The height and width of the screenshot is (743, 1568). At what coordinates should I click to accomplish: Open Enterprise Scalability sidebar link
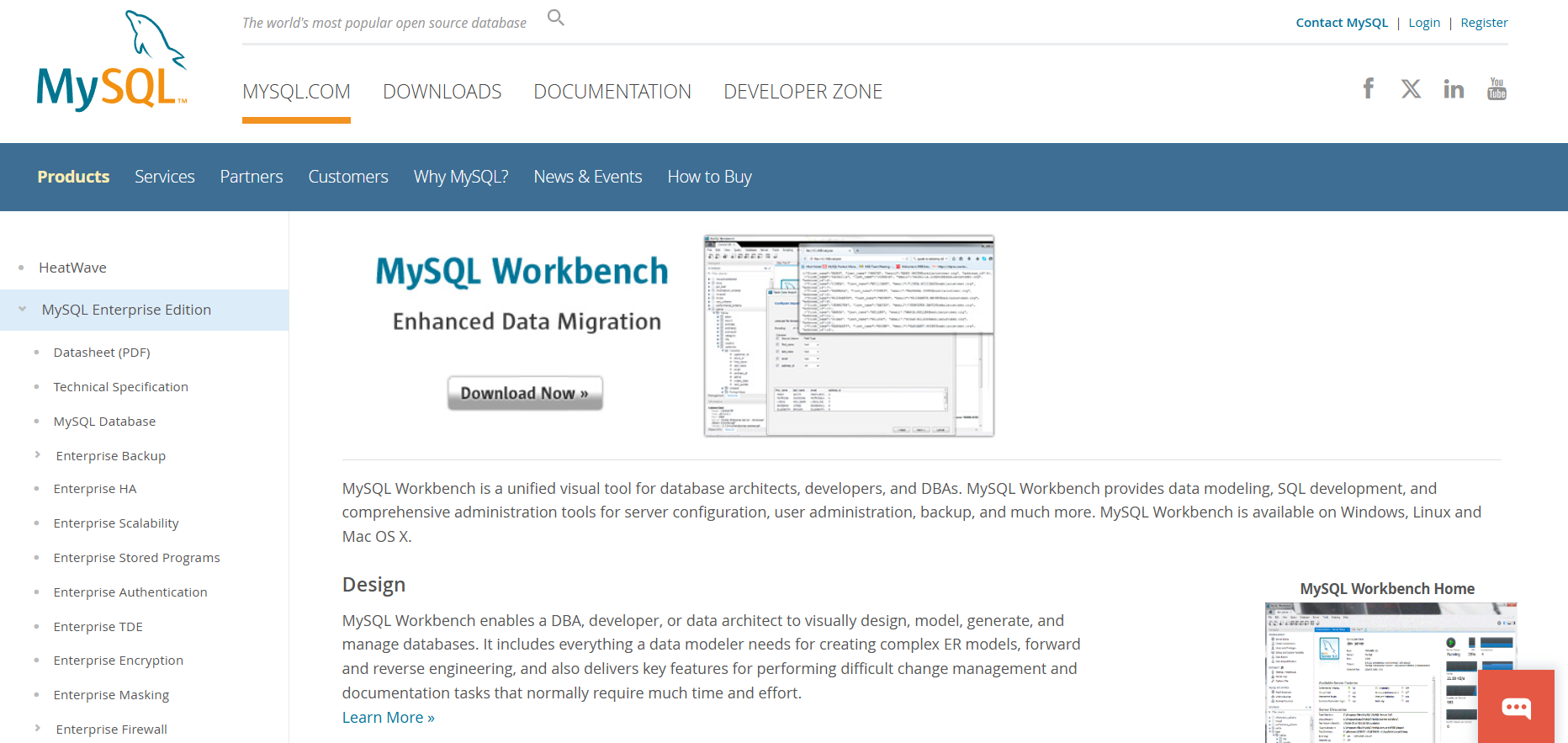click(116, 523)
